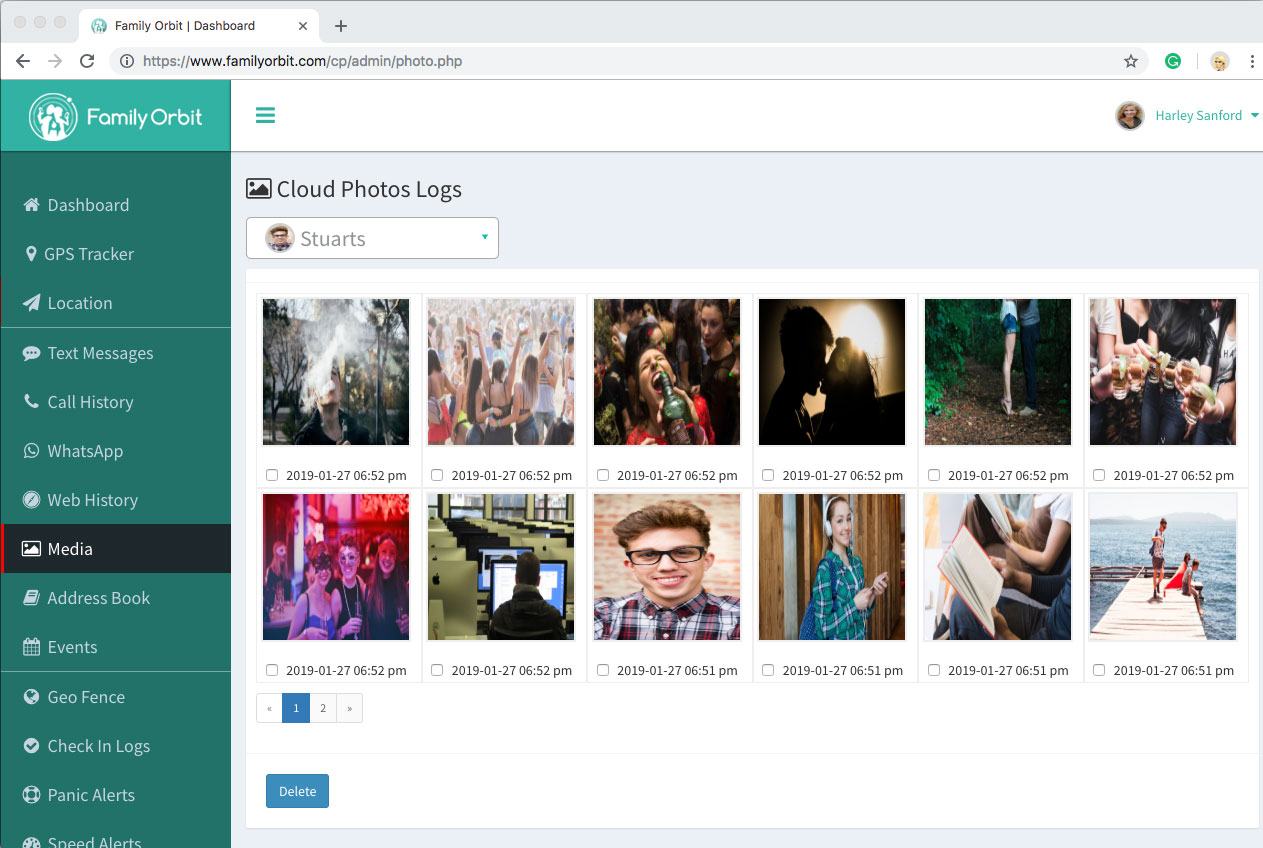Open Location via the paper plane icon
1263x848 pixels.
(32, 303)
